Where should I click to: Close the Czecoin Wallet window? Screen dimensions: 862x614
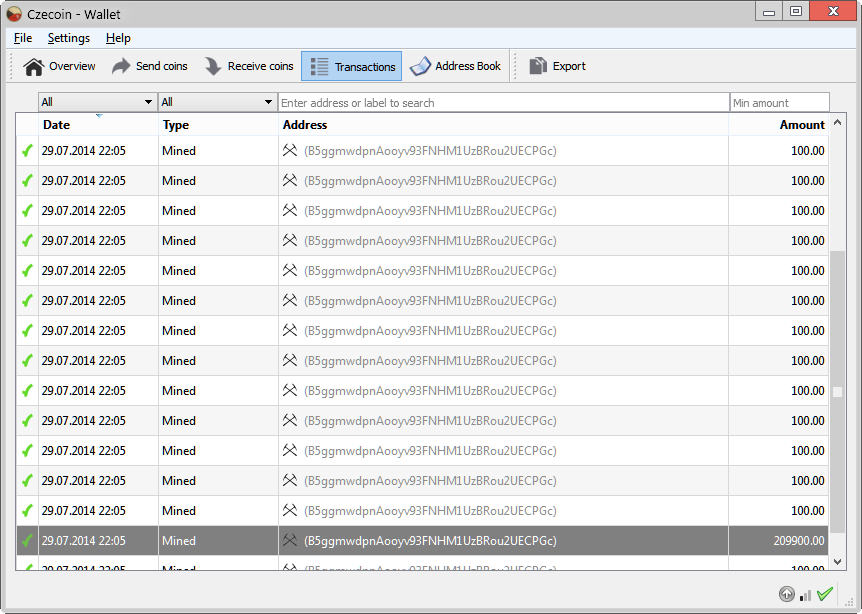click(833, 11)
